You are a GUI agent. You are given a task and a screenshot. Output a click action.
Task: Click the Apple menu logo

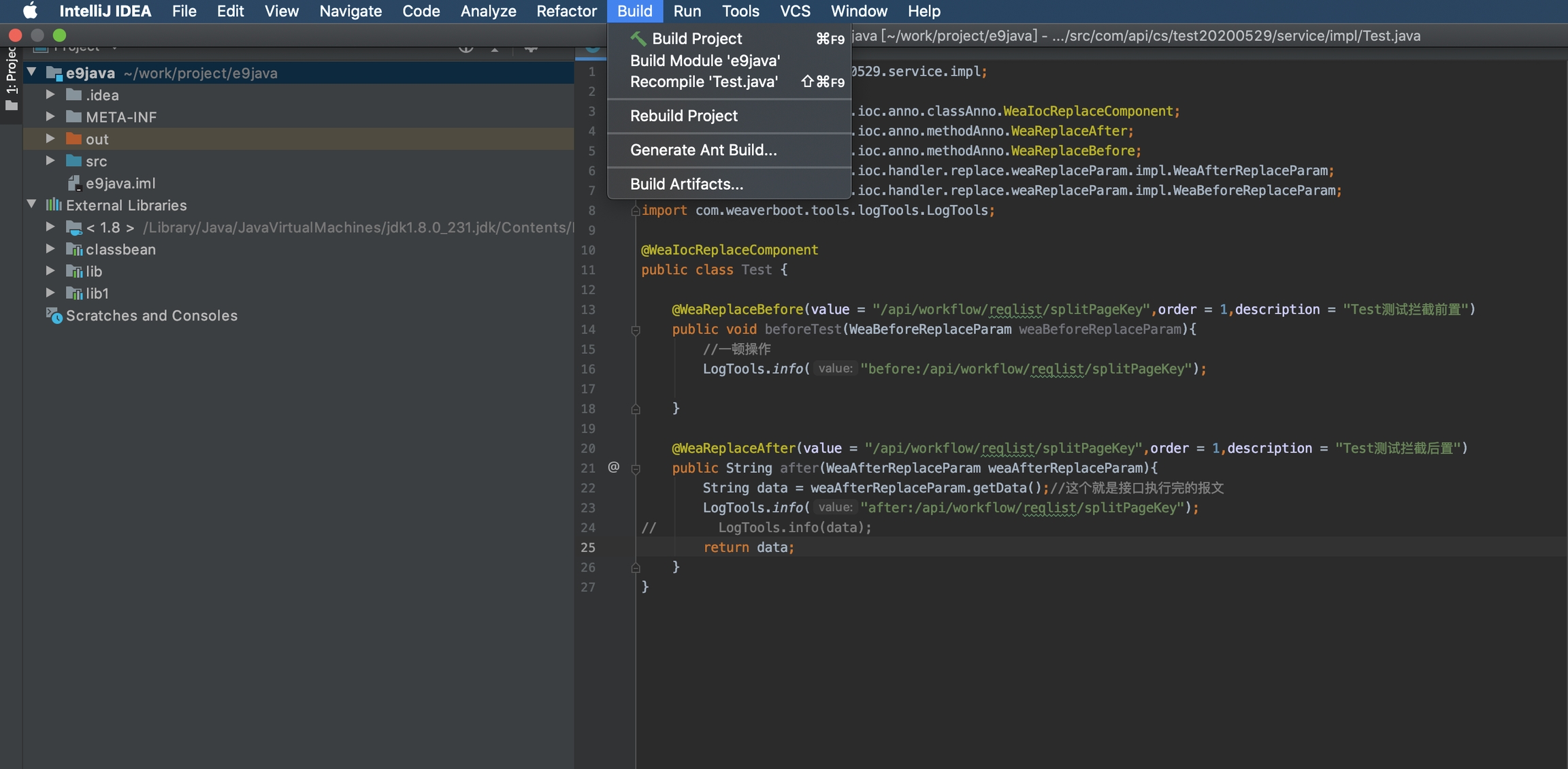pos(30,11)
